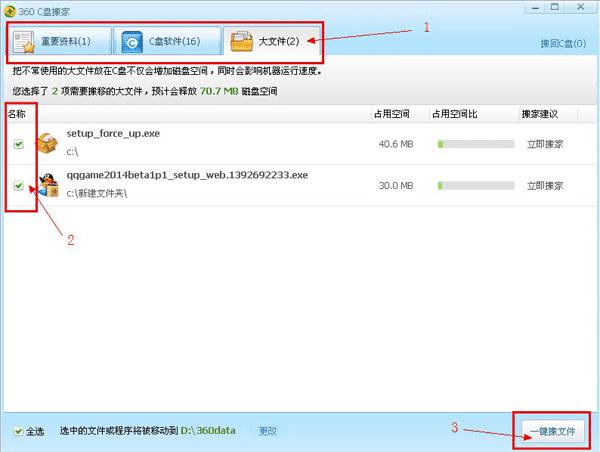Click the 搬家建议 column header

click(x=540, y=114)
